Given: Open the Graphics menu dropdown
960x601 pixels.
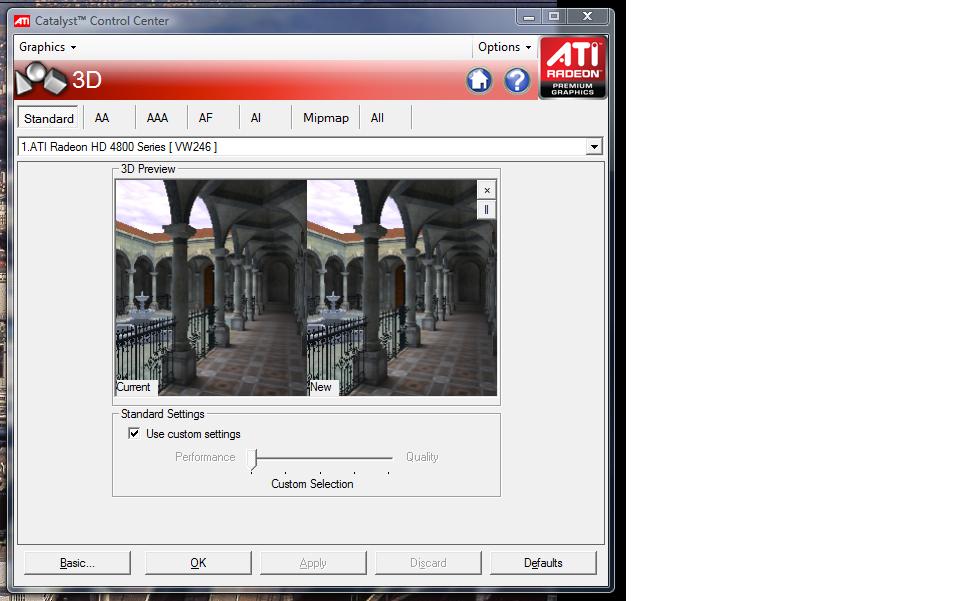Looking at the screenshot, I should pyautogui.click(x=47, y=47).
